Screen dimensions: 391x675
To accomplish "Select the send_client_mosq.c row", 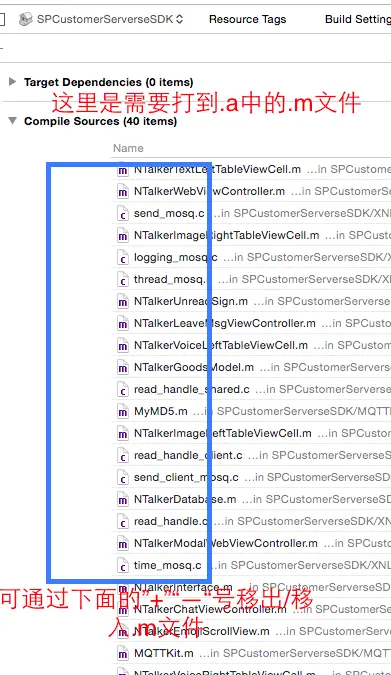I will (251, 477).
